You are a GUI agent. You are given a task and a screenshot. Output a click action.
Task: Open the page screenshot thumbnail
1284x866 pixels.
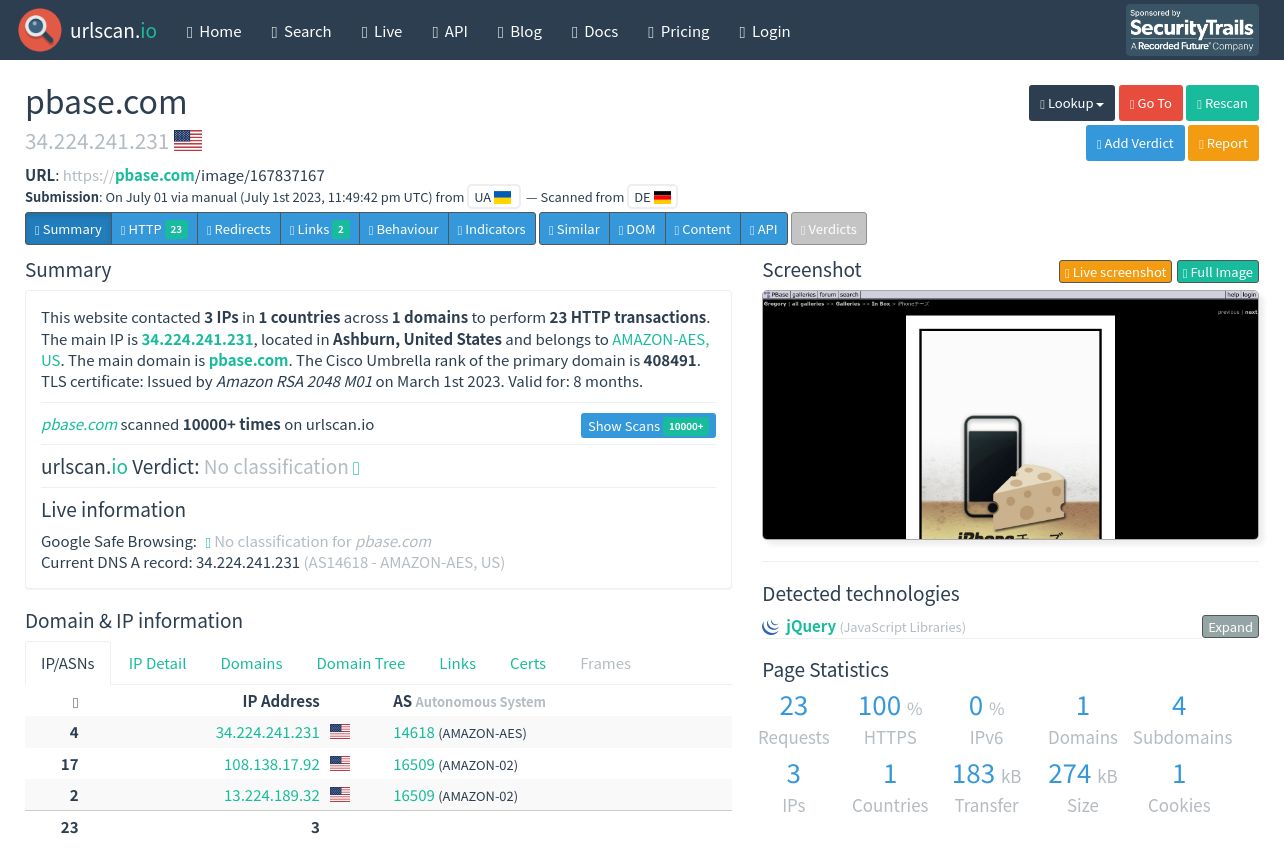(x=1010, y=415)
